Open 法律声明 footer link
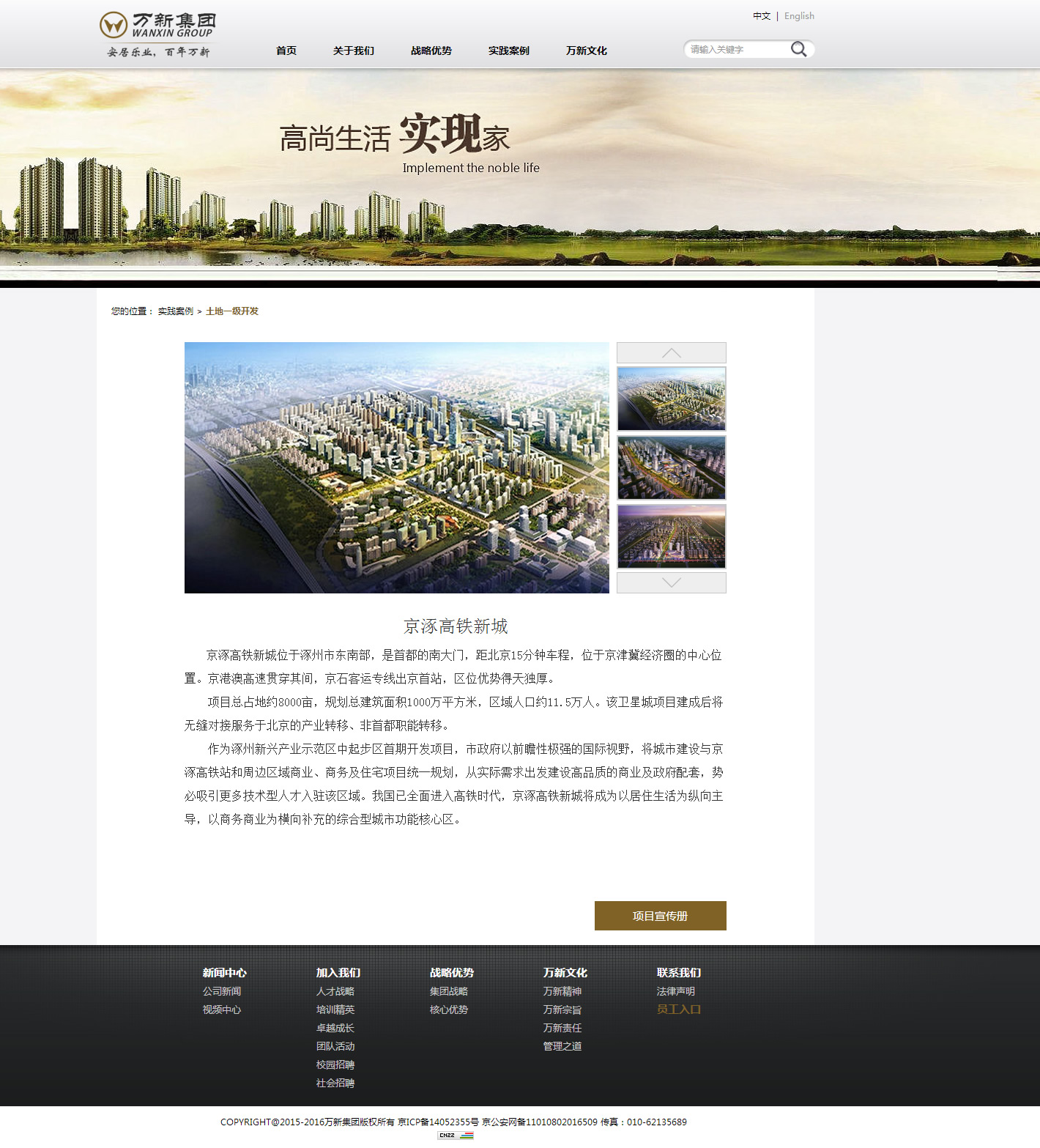This screenshot has width=1040, height=1148. click(x=676, y=991)
